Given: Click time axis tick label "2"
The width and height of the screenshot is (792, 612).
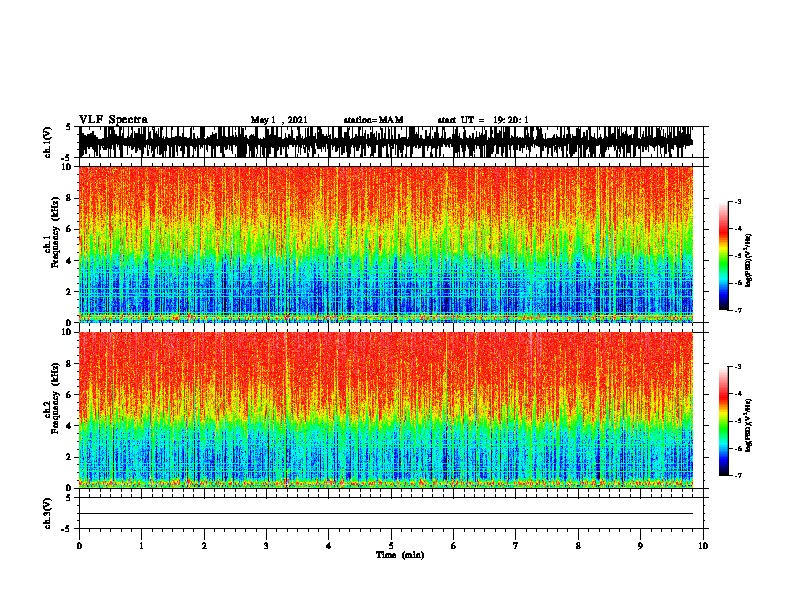Looking at the screenshot, I should pyautogui.click(x=204, y=546).
